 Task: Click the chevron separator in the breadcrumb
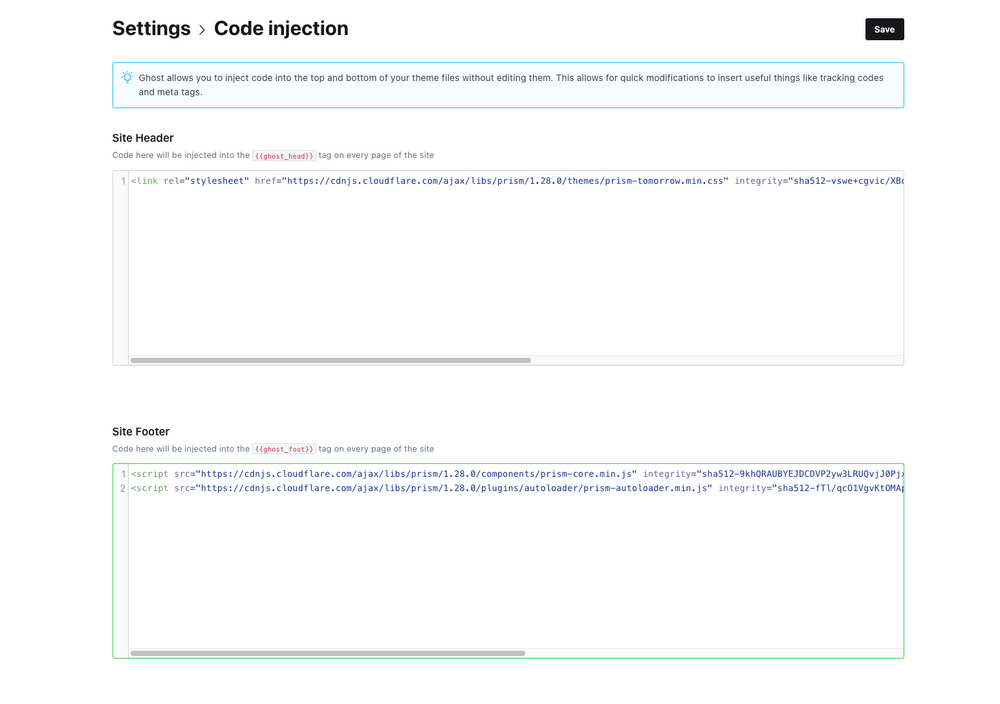200,29
